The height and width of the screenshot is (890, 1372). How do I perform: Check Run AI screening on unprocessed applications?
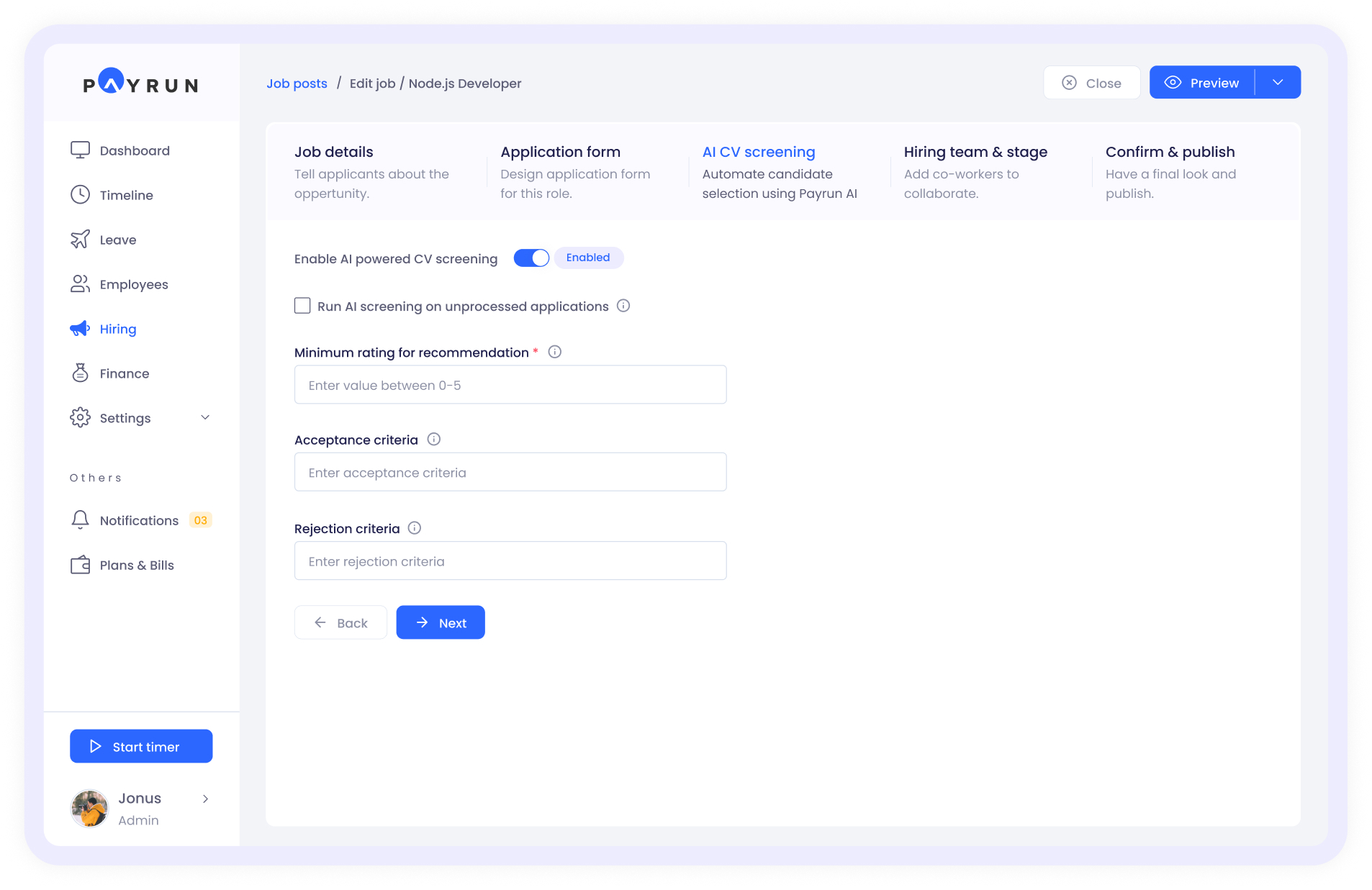(302, 306)
